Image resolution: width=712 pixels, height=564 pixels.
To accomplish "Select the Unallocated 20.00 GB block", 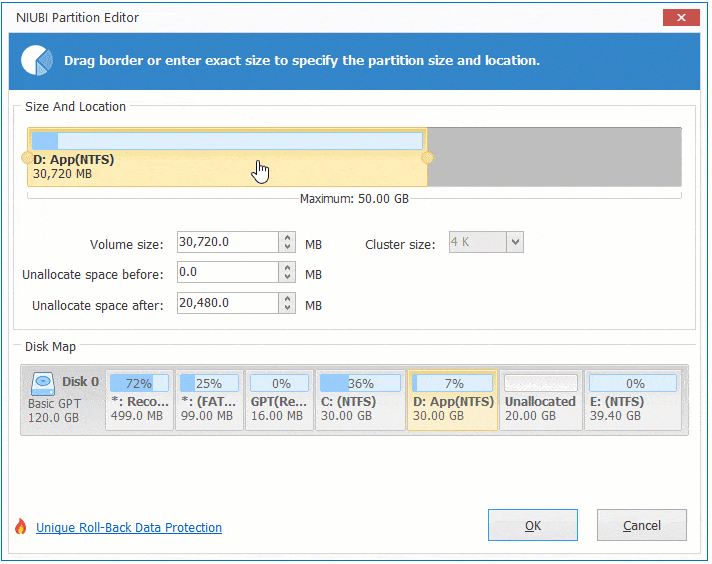I will point(540,401).
